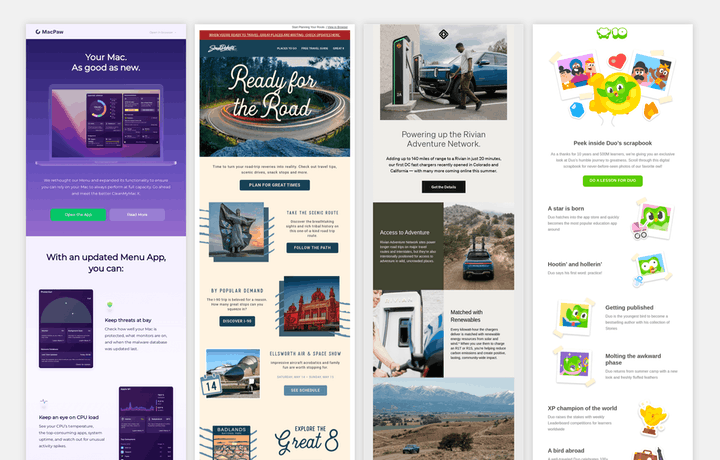Click the green shield icon above Keep threats at bay

109,304
